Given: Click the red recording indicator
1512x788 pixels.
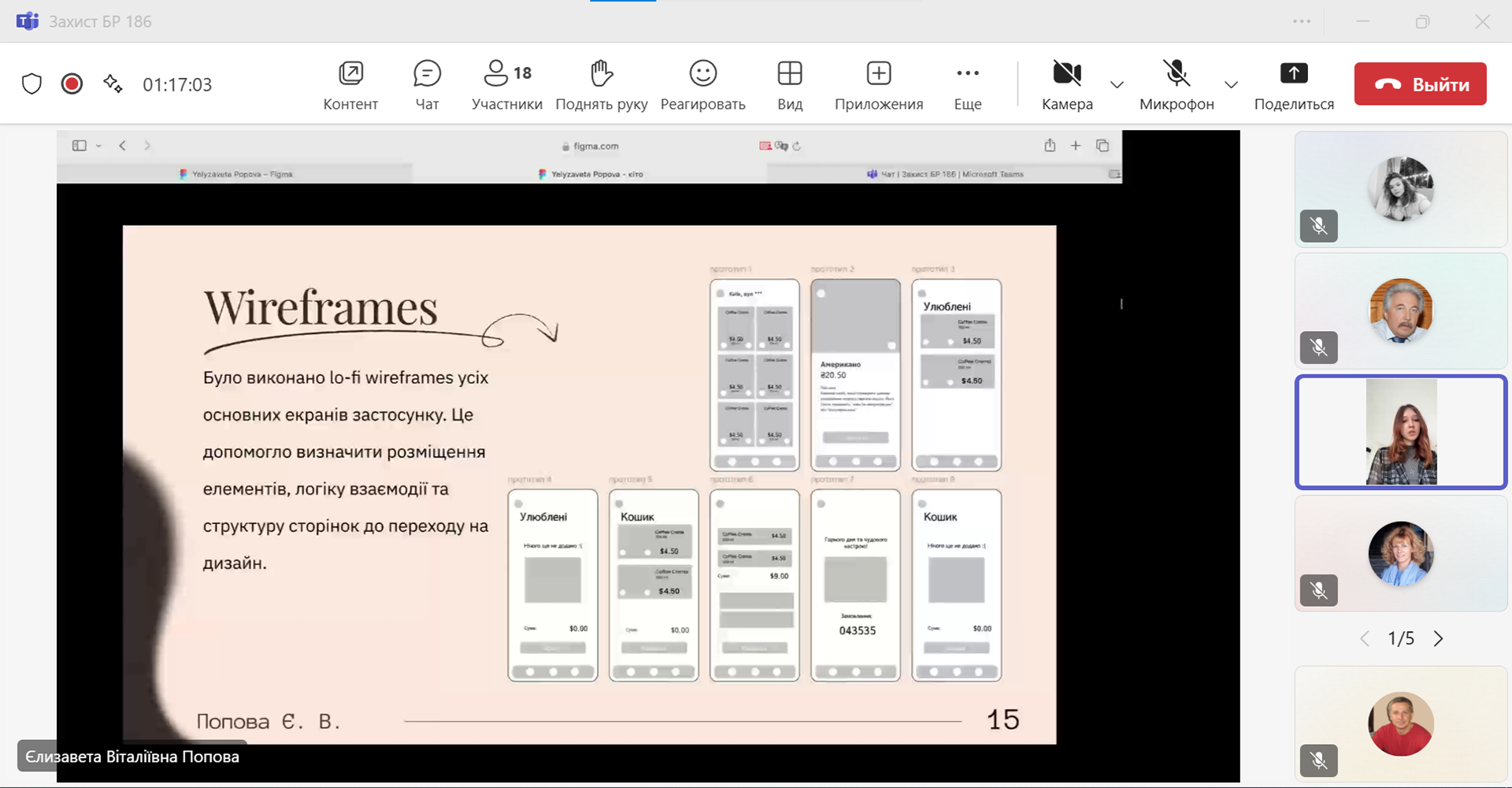Looking at the screenshot, I should (x=72, y=84).
